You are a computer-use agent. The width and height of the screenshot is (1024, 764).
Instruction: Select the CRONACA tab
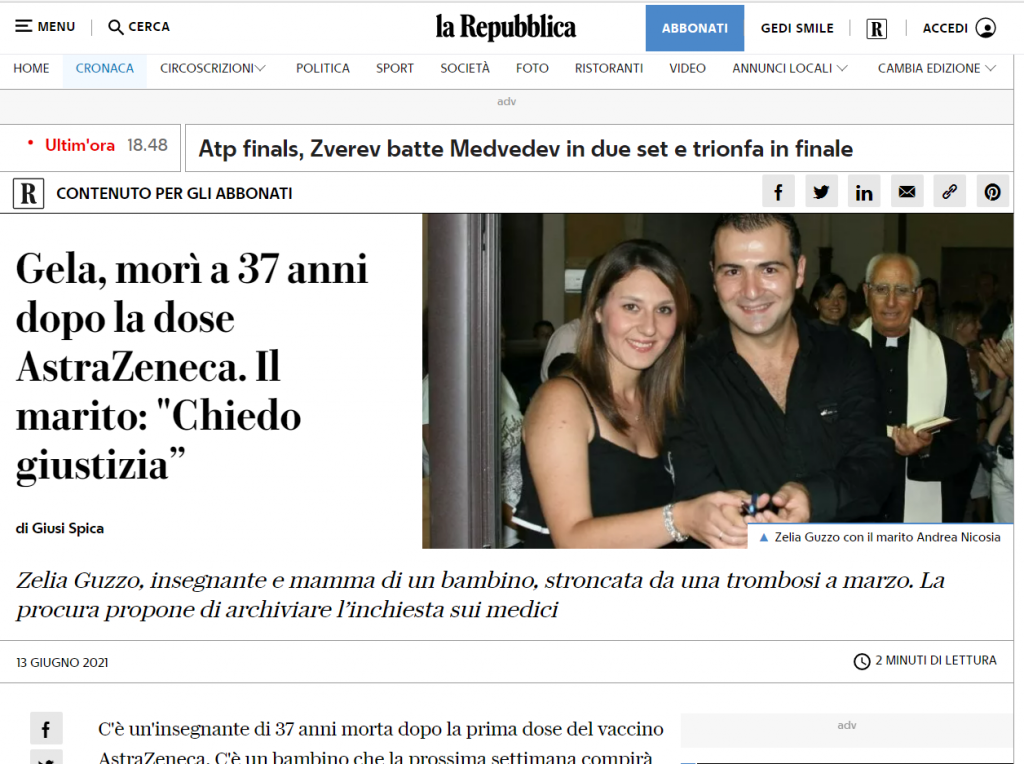[x=104, y=68]
